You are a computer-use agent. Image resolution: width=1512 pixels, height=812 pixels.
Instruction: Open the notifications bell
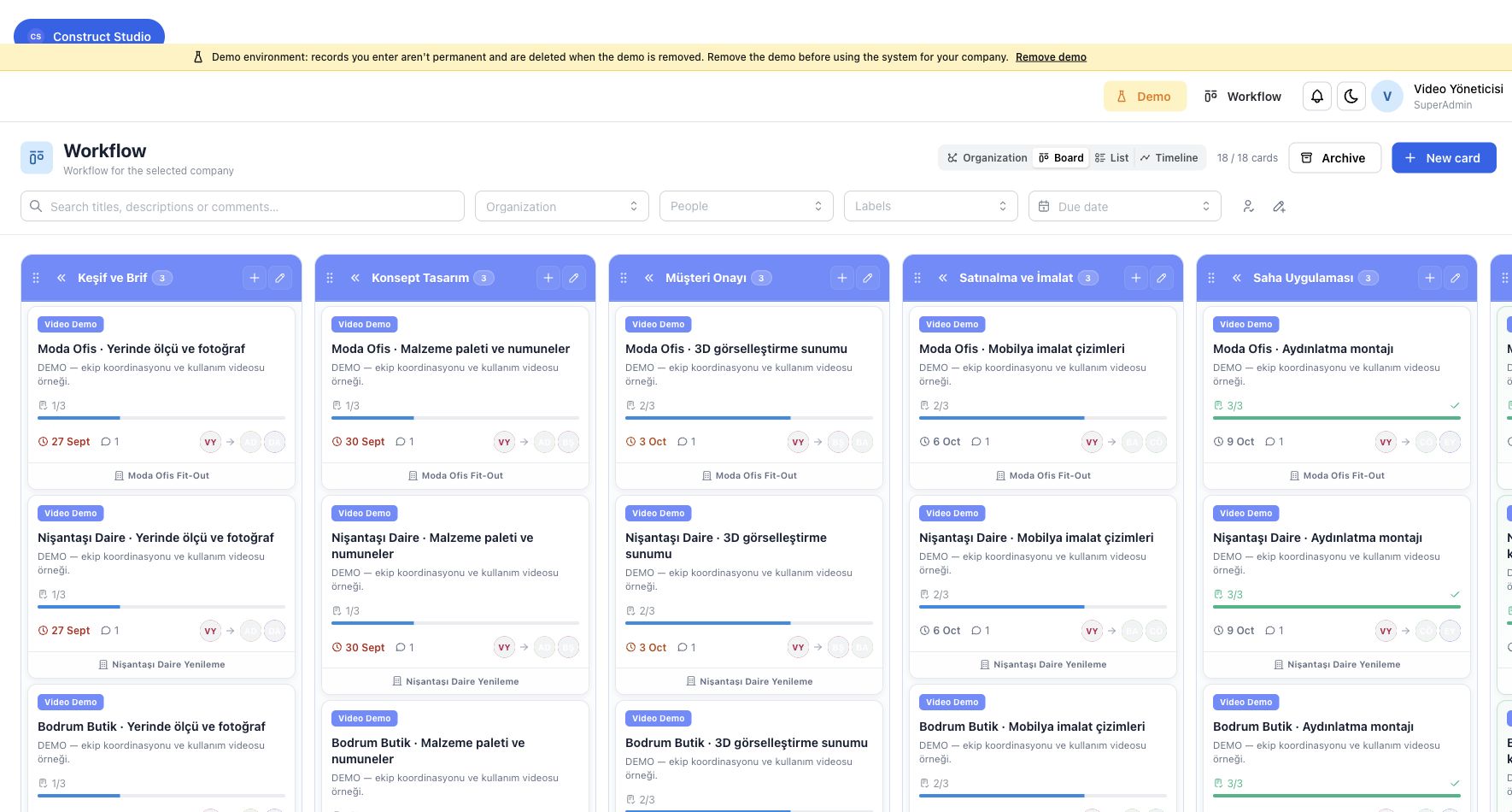point(1316,97)
